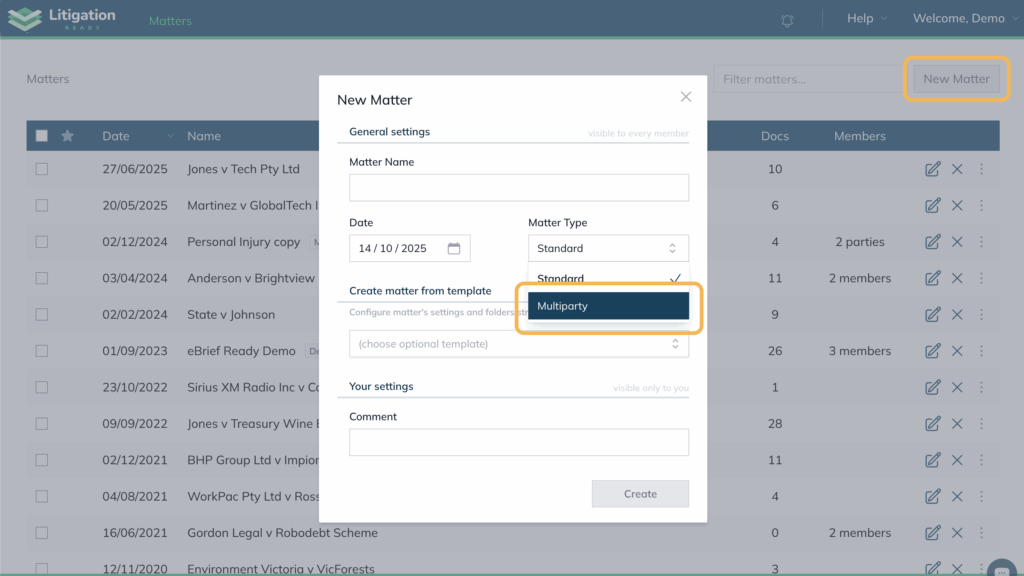The width and height of the screenshot is (1024, 576).
Task: Click into the Matter Name text field
Action: tap(518, 188)
